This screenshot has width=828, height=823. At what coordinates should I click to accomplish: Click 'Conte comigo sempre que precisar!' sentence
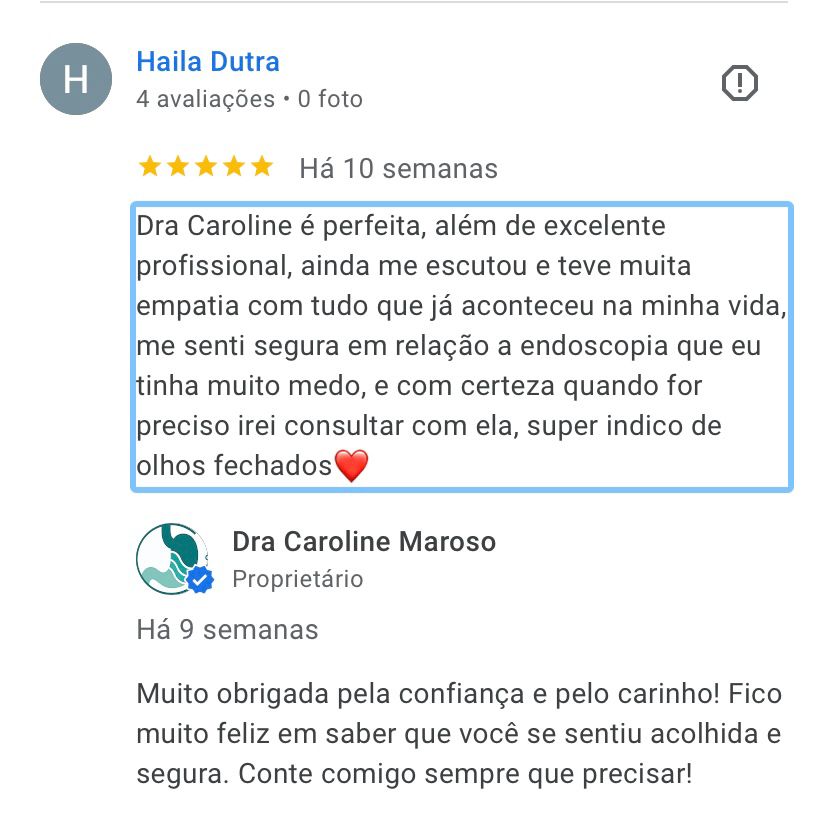click(465, 774)
